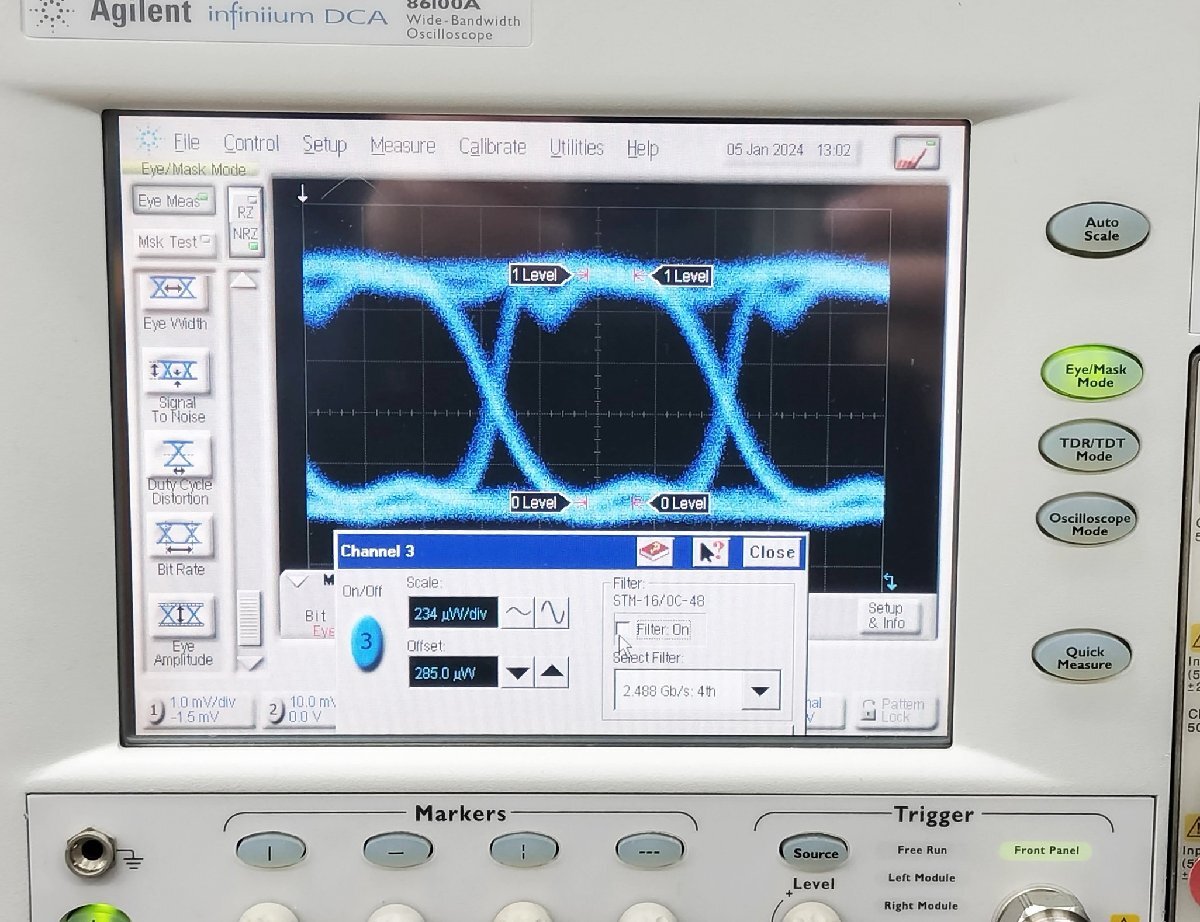Select the Eye Meas tab
Image resolution: width=1200 pixels, height=922 pixels.
[x=174, y=201]
